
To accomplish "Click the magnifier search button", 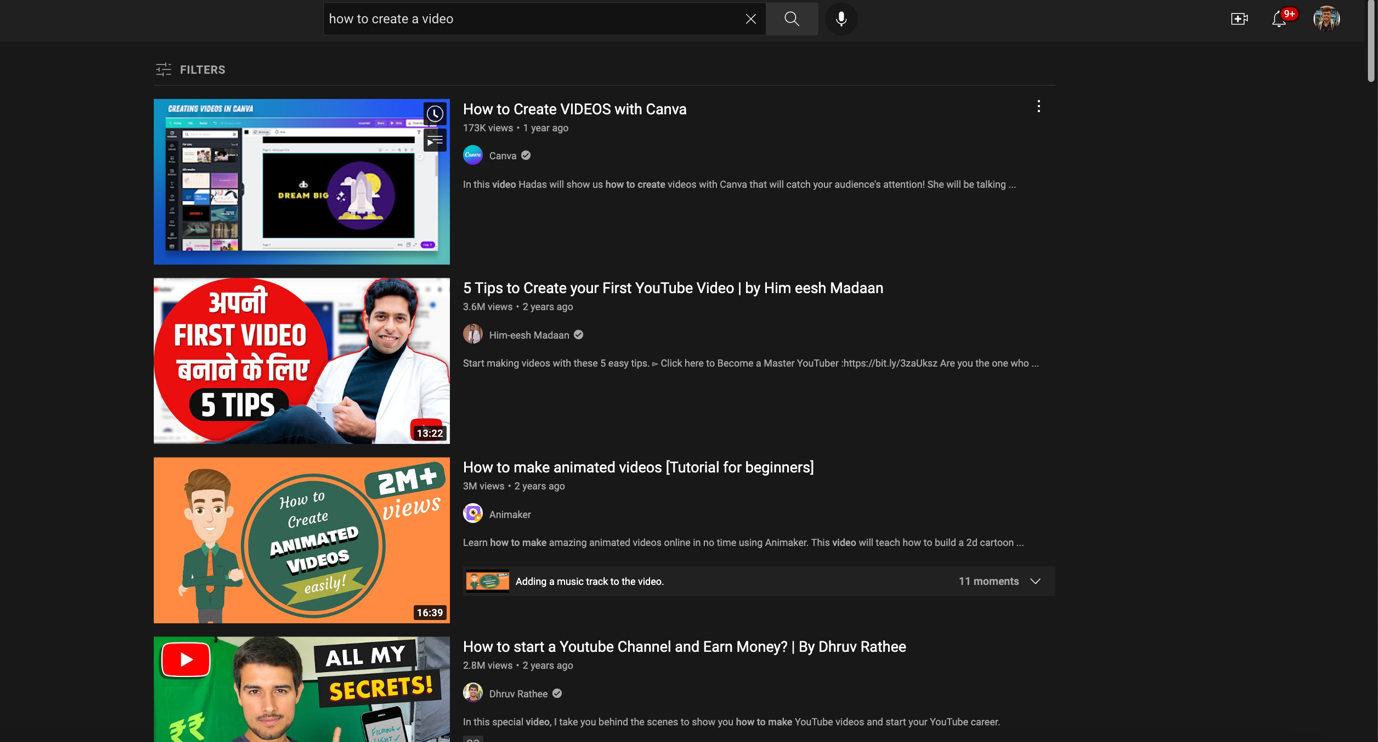I will pos(792,19).
